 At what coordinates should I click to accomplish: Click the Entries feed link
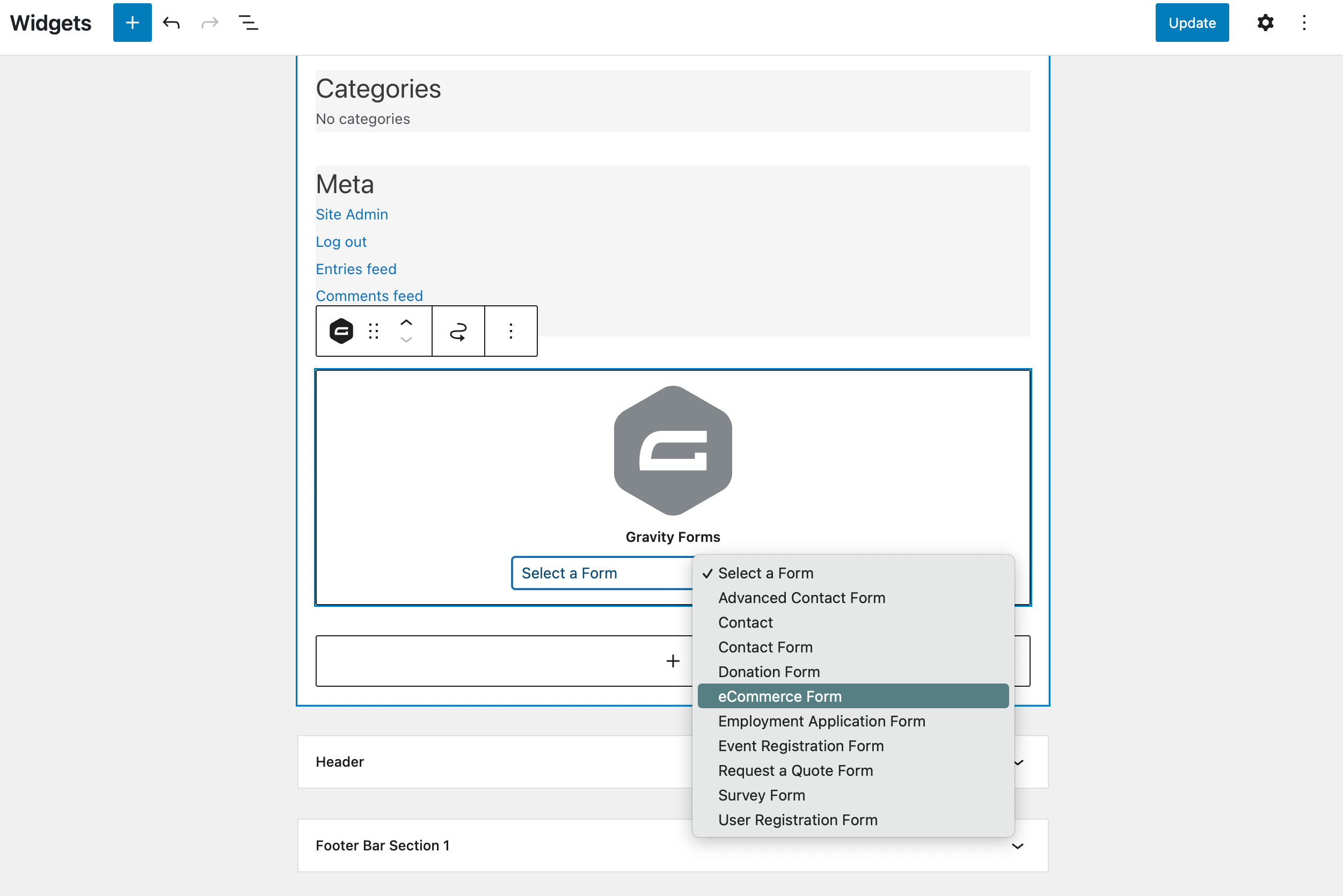pyautogui.click(x=356, y=269)
